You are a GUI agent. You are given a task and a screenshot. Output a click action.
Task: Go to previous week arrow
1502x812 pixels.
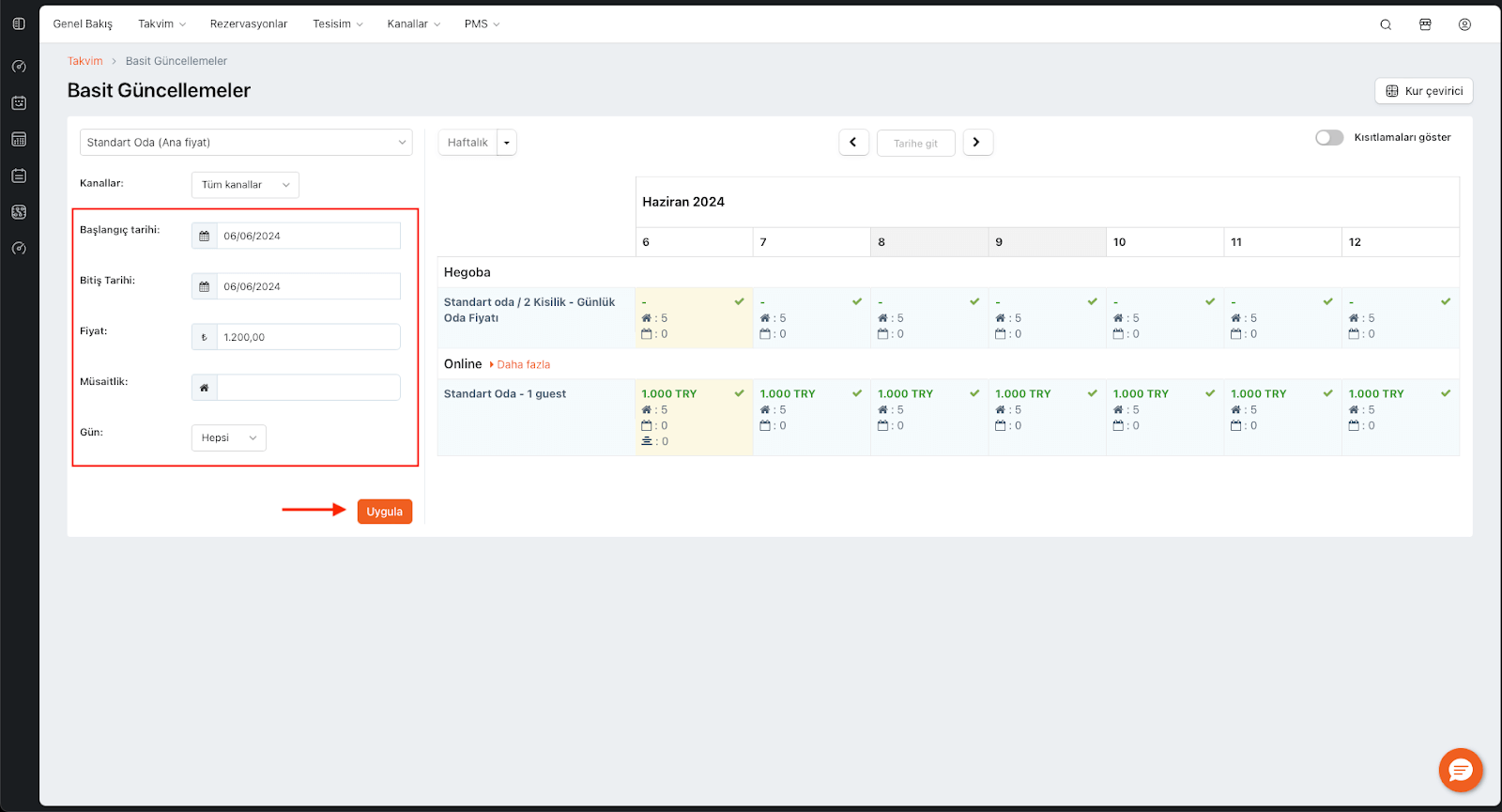click(x=853, y=143)
